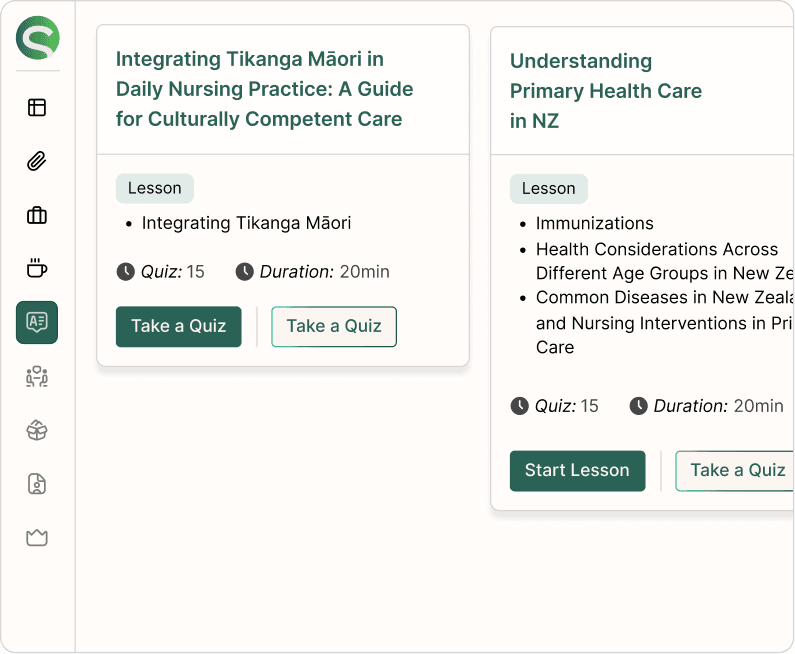Image resolution: width=795 pixels, height=654 pixels.
Task: Open the profile document icon in sidebar
Action: 37,484
